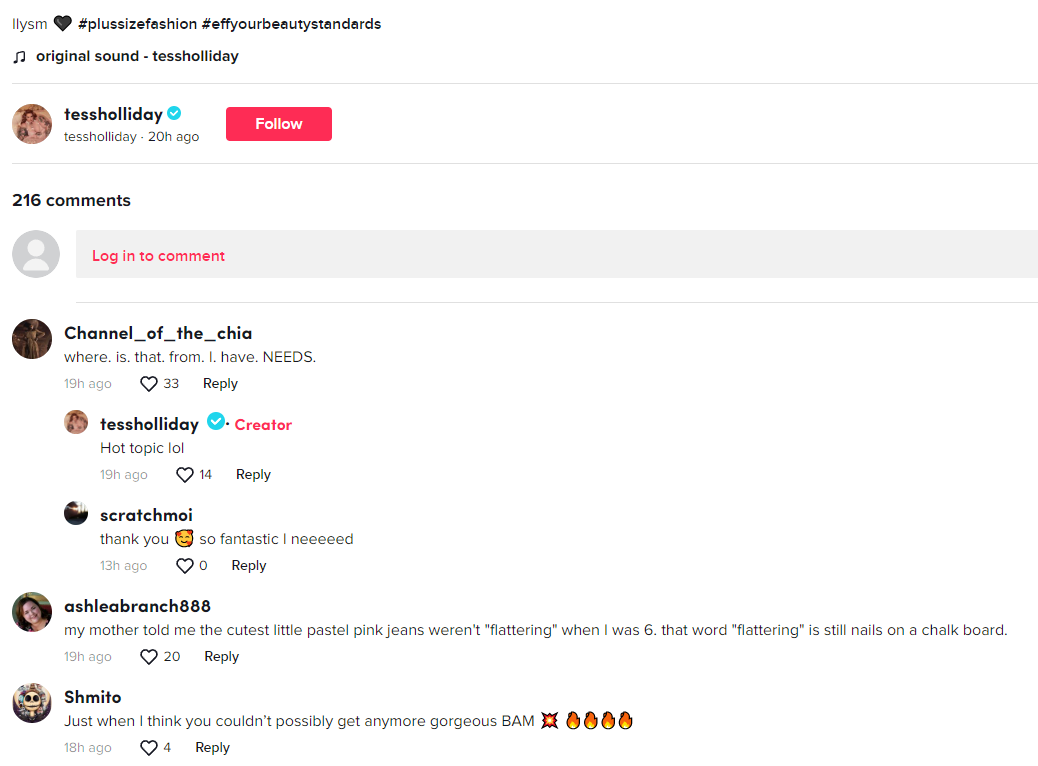This screenshot has width=1038, height=766.
Task: Reply to ashleabranch888's comment
Action: point(222,657)
